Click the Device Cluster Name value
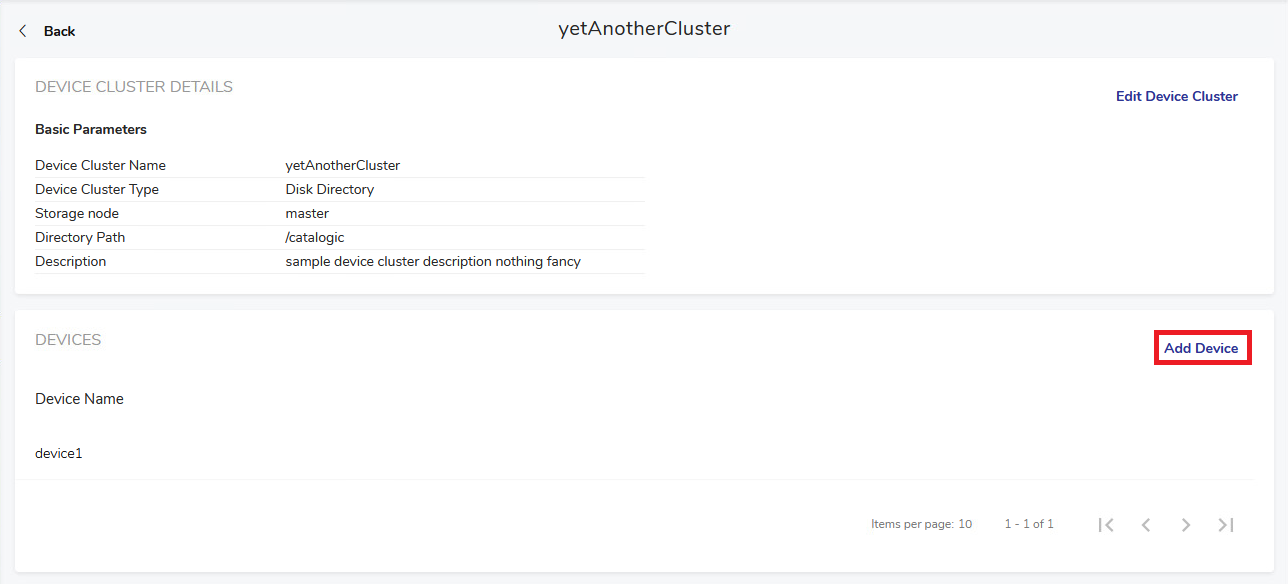 342,165
